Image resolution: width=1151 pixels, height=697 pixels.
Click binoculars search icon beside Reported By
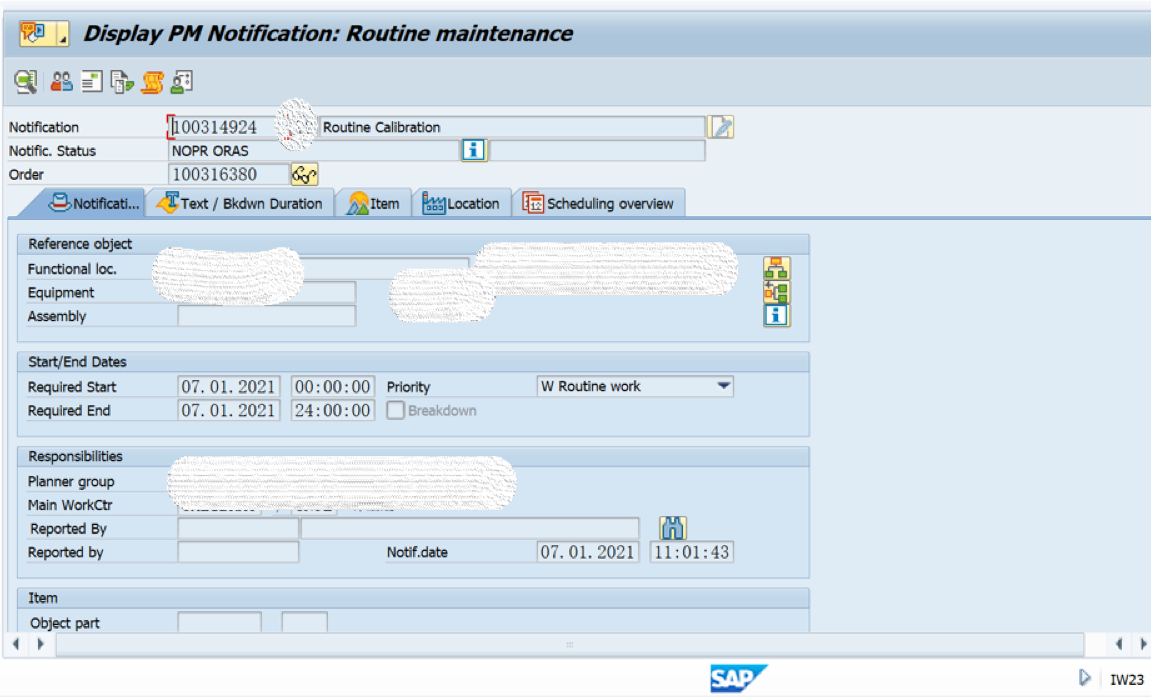coord(672,528)
